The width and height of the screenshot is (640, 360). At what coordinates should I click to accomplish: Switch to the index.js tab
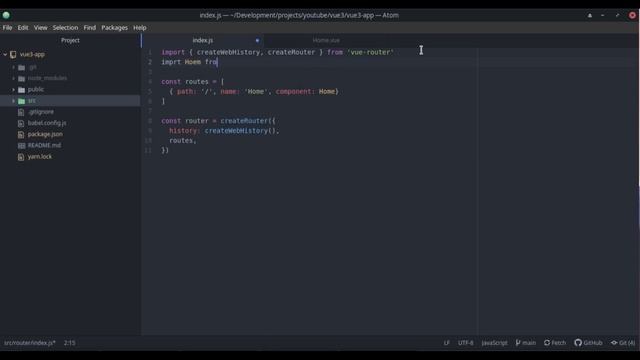[x=203, y=40]
